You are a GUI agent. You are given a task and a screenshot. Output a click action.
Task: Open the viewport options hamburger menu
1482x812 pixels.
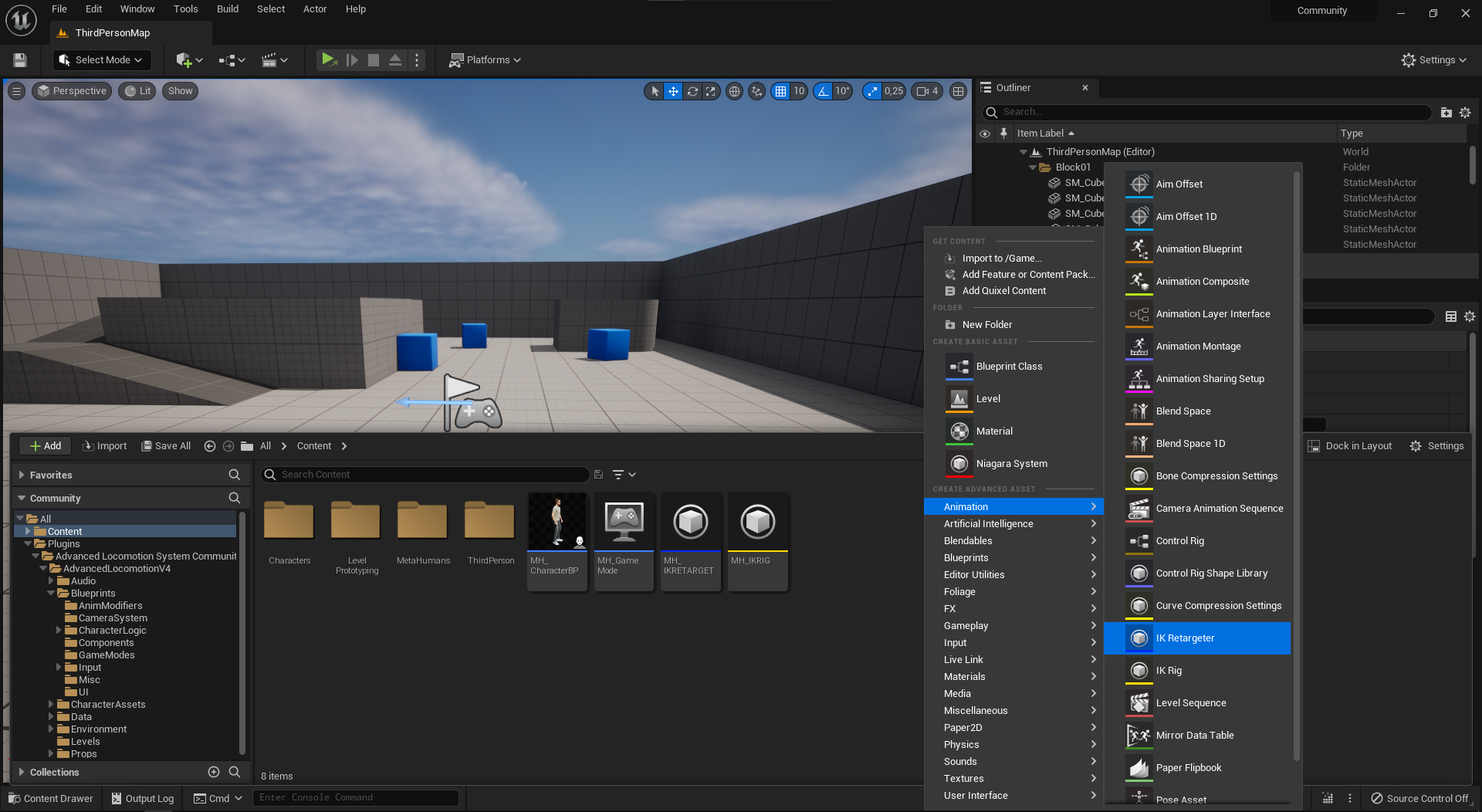(16, 91)
